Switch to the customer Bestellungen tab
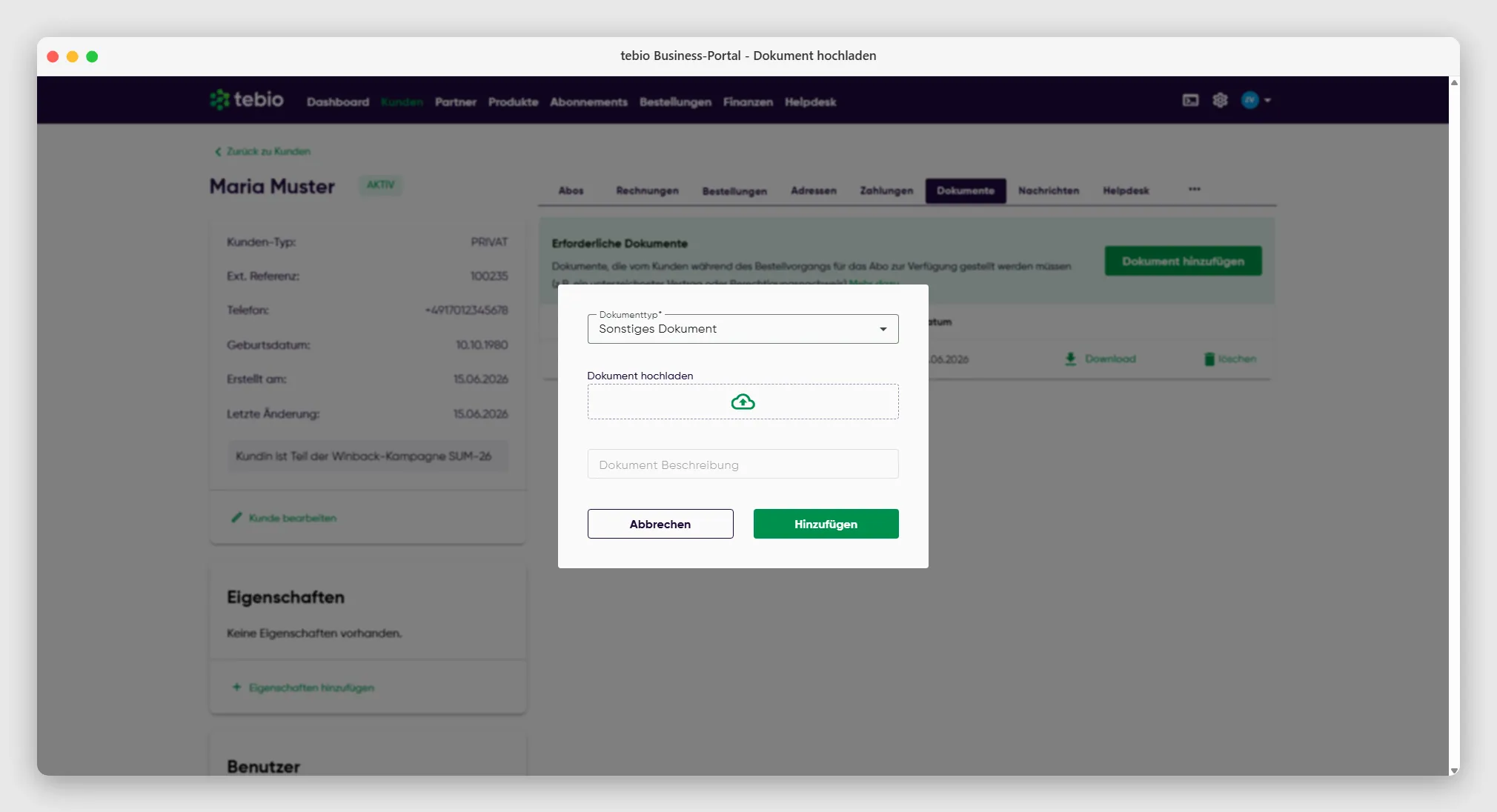 click(734, 191)
